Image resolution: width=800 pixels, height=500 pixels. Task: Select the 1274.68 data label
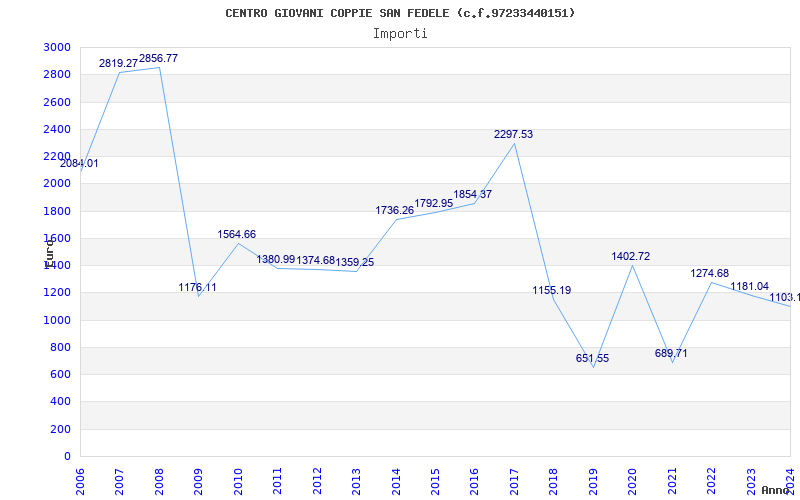point(710,273)
